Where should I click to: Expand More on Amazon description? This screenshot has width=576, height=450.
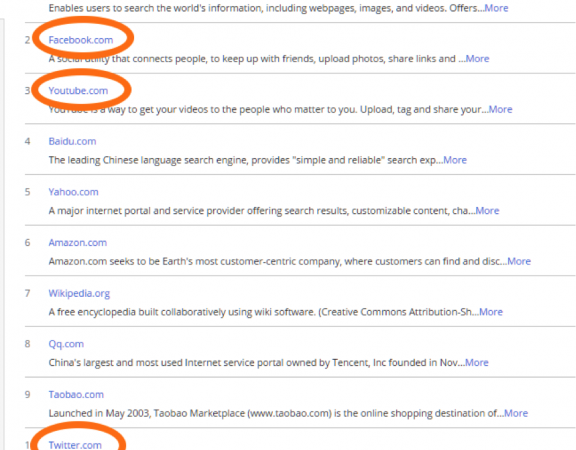(x=519, y=262)
